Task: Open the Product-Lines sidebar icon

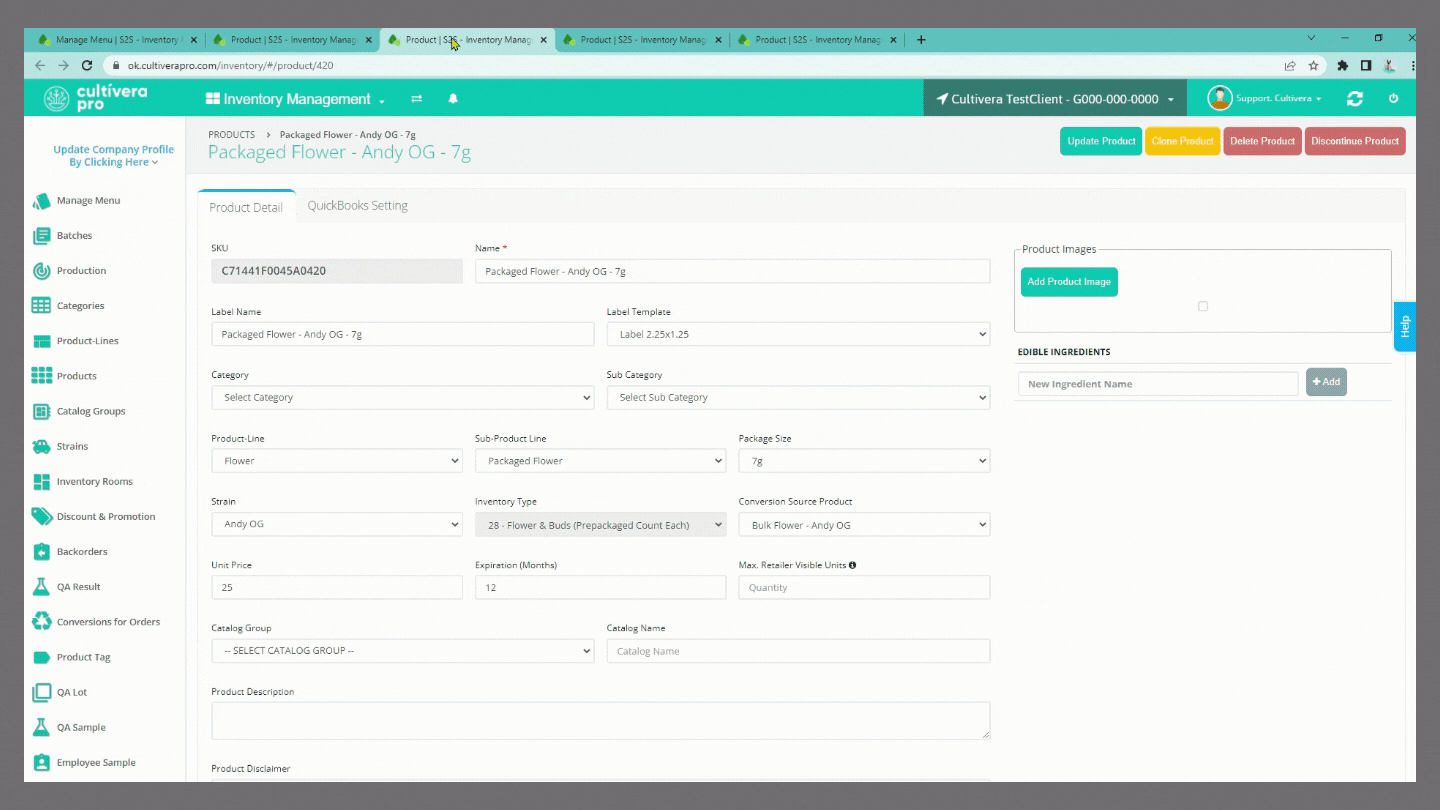Action: [x=41, y=341]
